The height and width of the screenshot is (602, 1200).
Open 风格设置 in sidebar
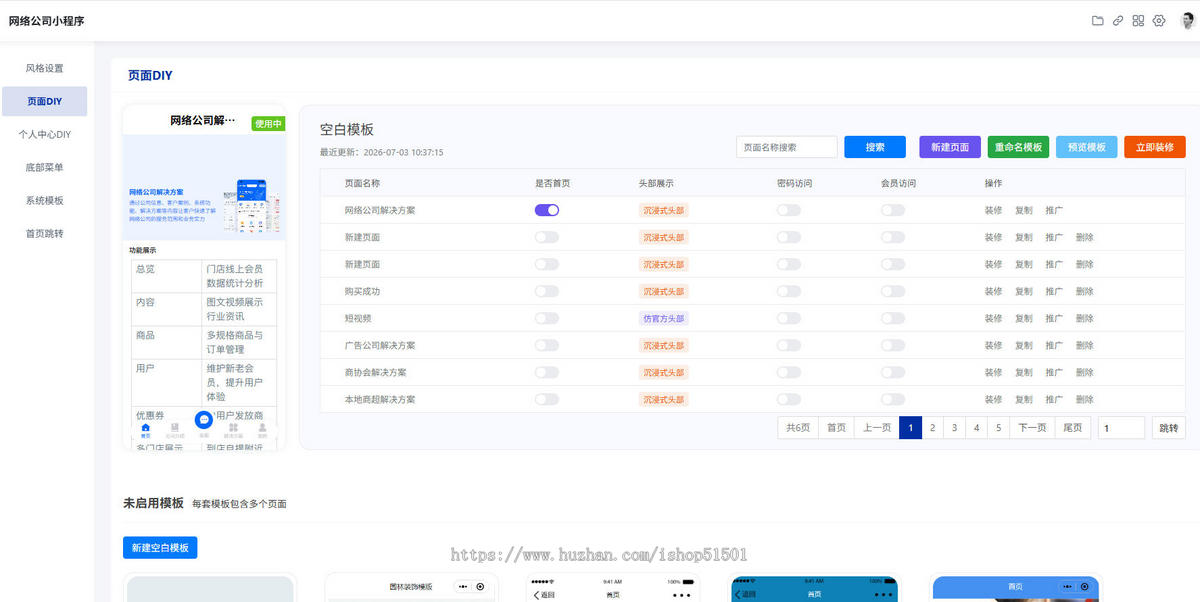[x=44, y=68]
